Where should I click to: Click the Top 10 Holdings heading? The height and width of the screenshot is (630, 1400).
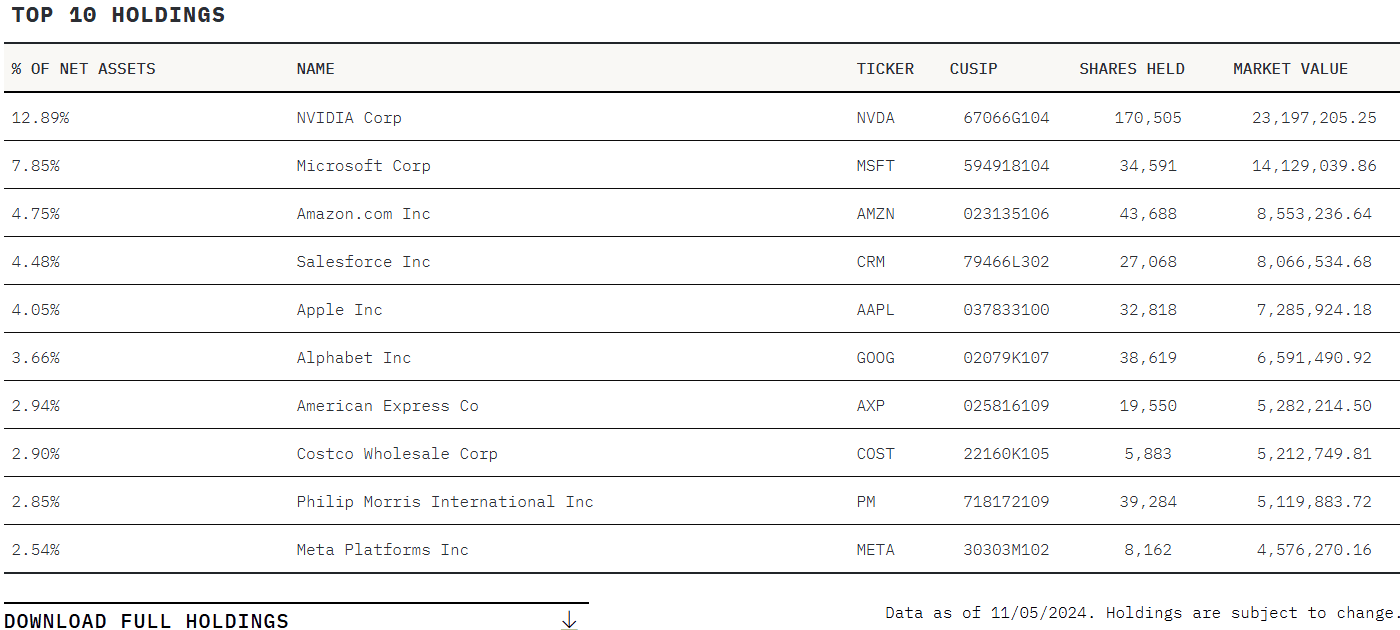118,15
